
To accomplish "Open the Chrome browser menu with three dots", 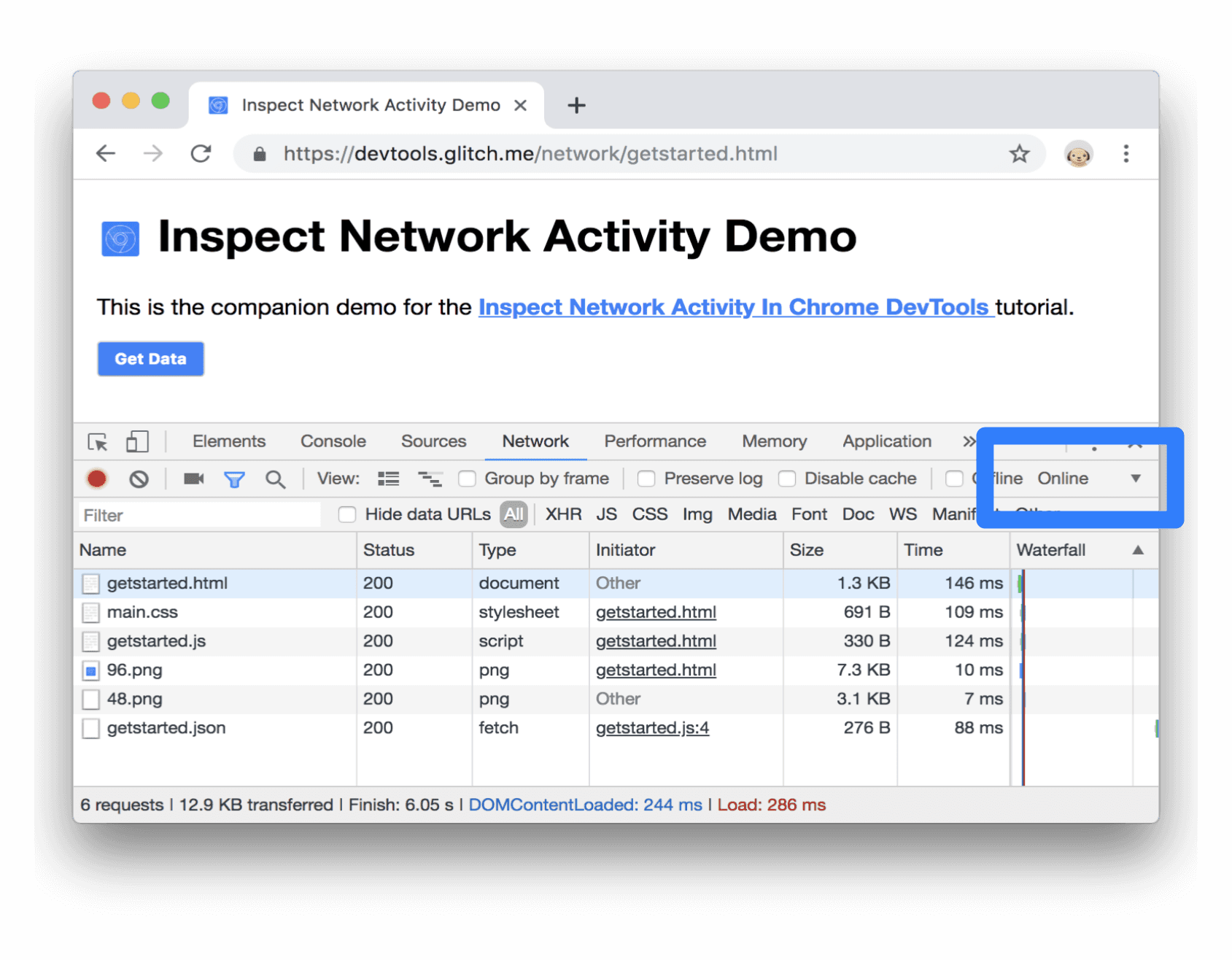I will [1126, 154].
